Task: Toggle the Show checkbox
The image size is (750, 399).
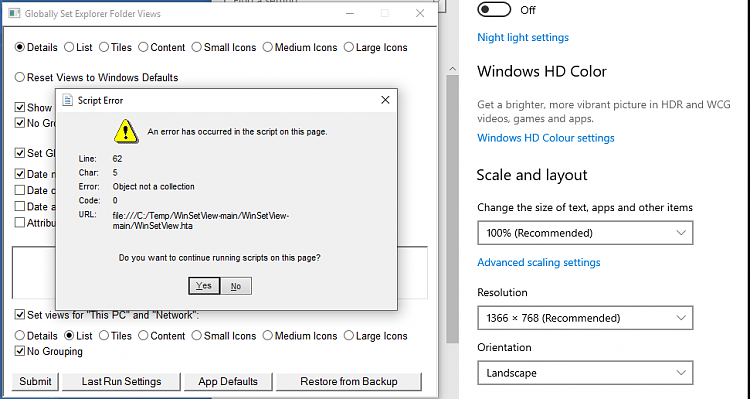Action: [x=20, y=107]
